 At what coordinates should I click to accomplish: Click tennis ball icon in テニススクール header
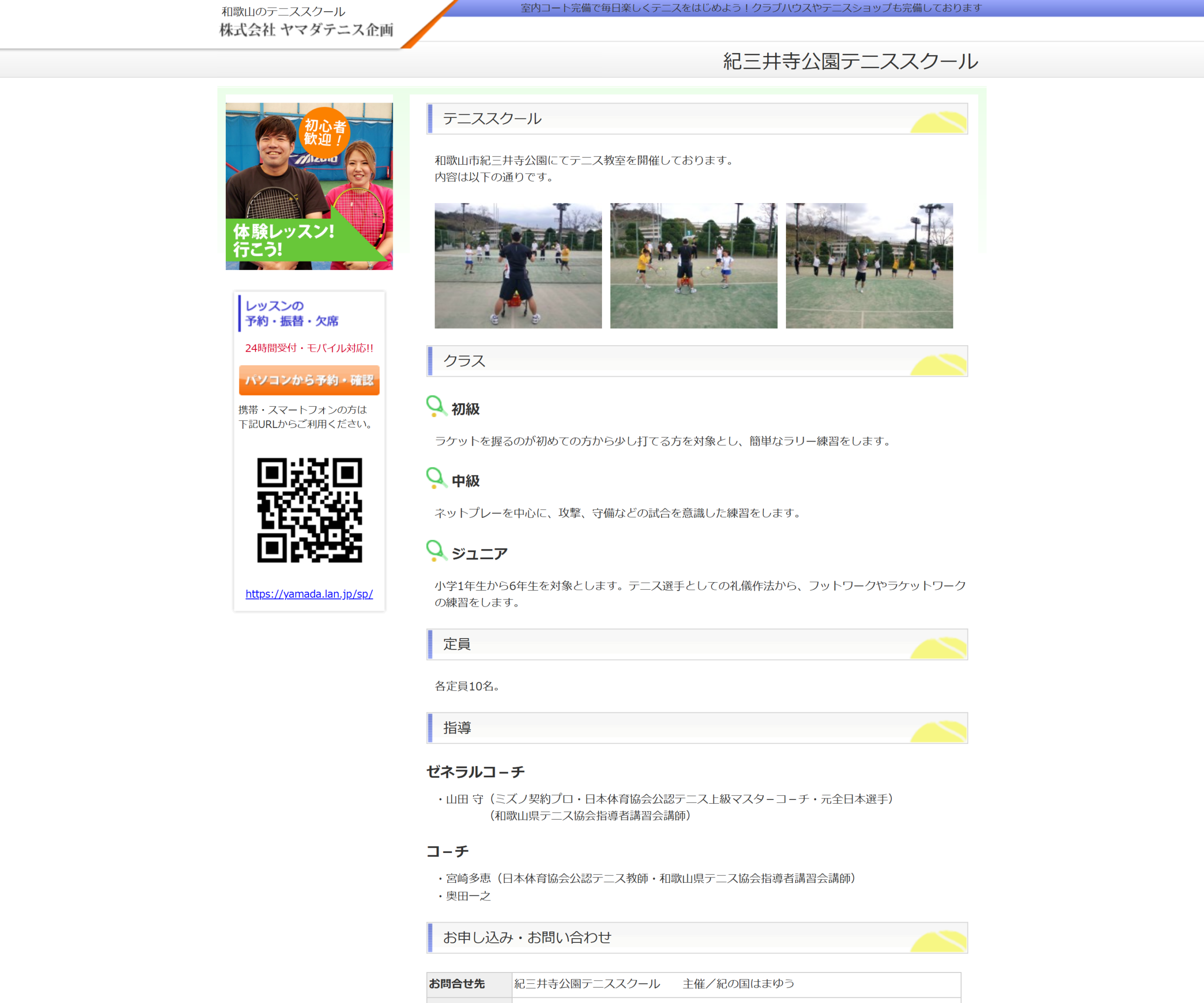938,122
